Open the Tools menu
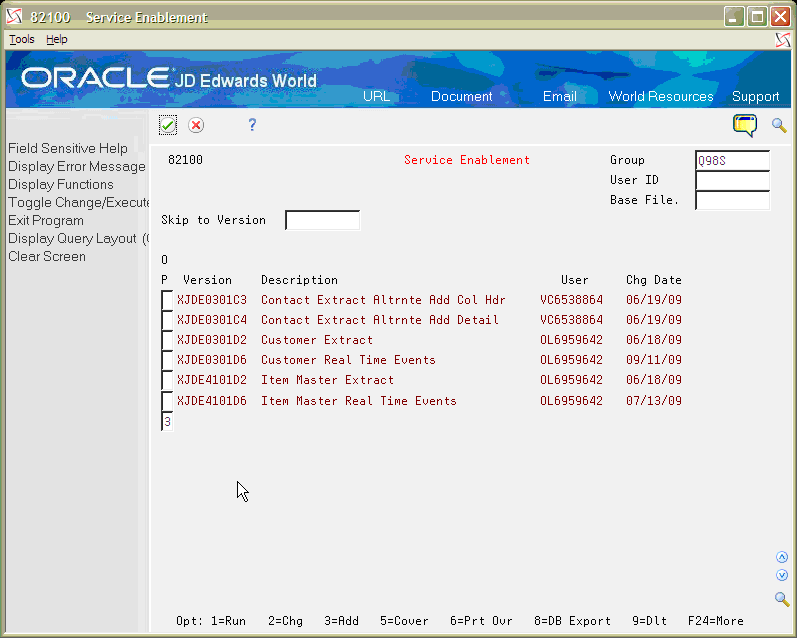 [x=22, y=39]
